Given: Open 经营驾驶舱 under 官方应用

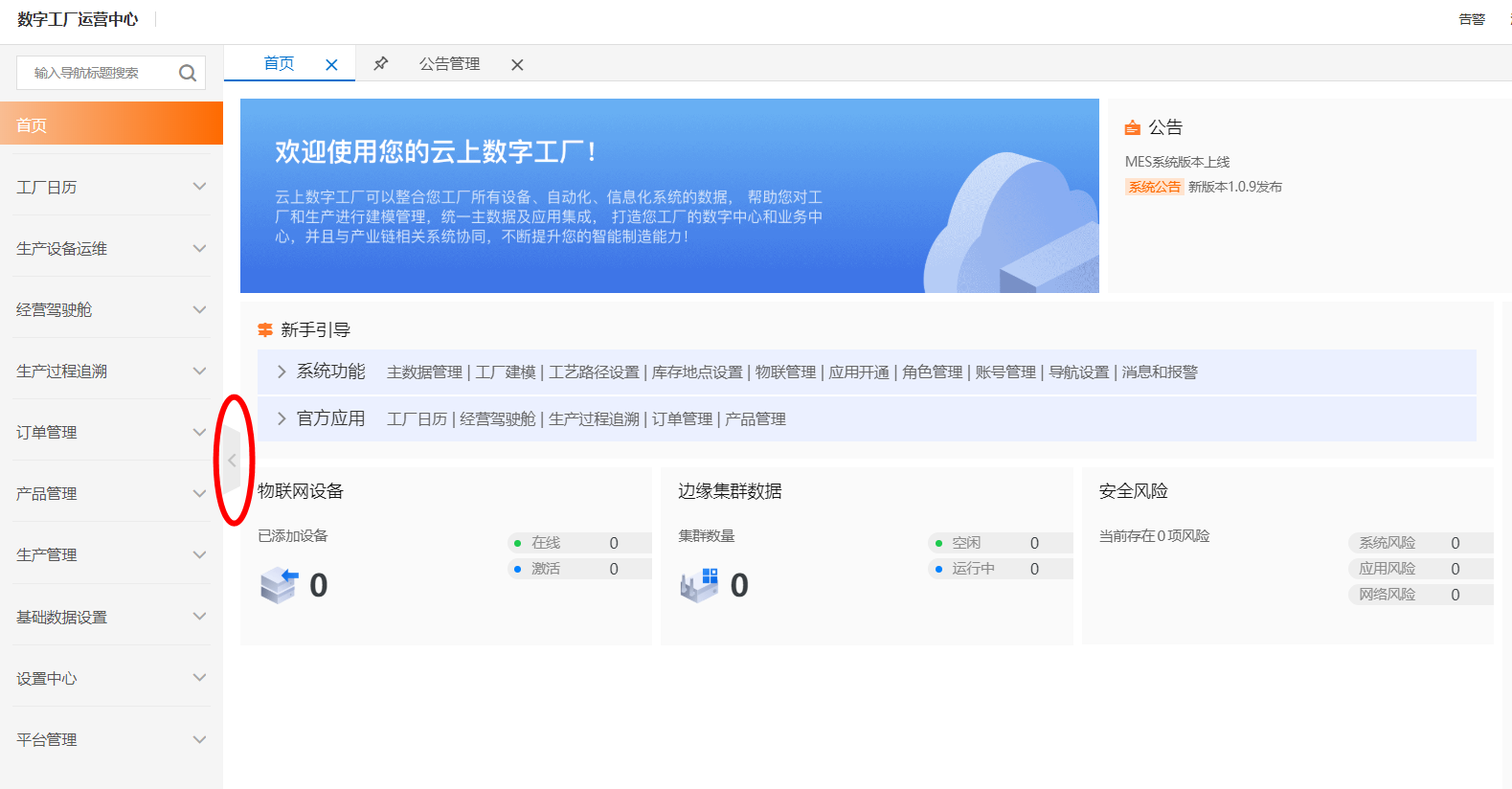Looking at the screenshot, I should coord(498,419).
